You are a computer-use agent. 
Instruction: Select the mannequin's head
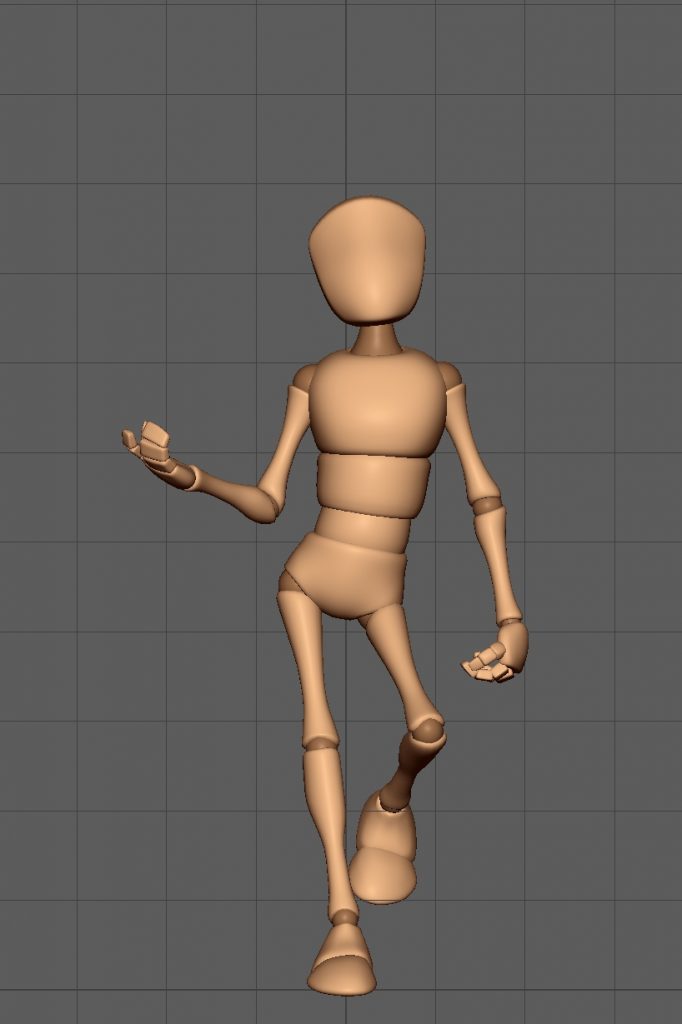[x=368, y=261]
